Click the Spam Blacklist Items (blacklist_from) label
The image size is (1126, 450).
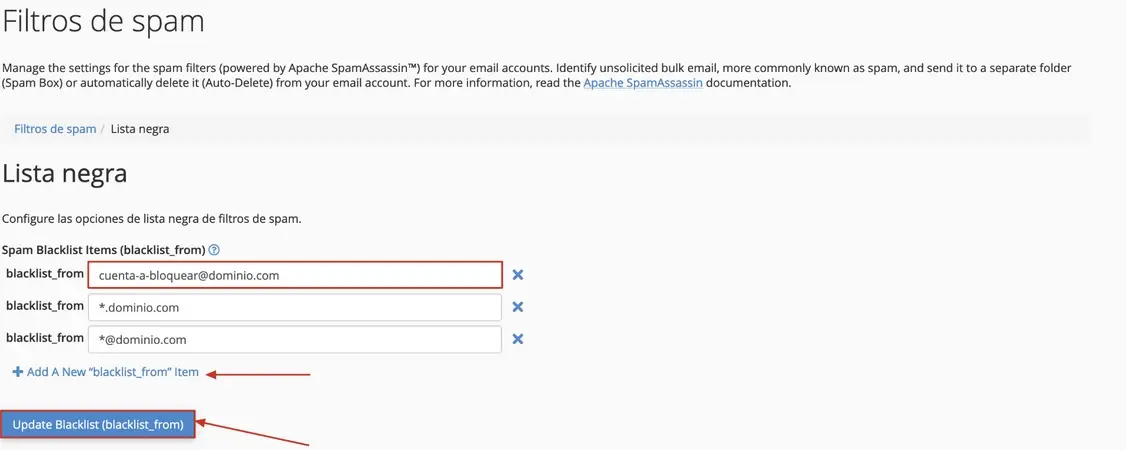point(104,250)
